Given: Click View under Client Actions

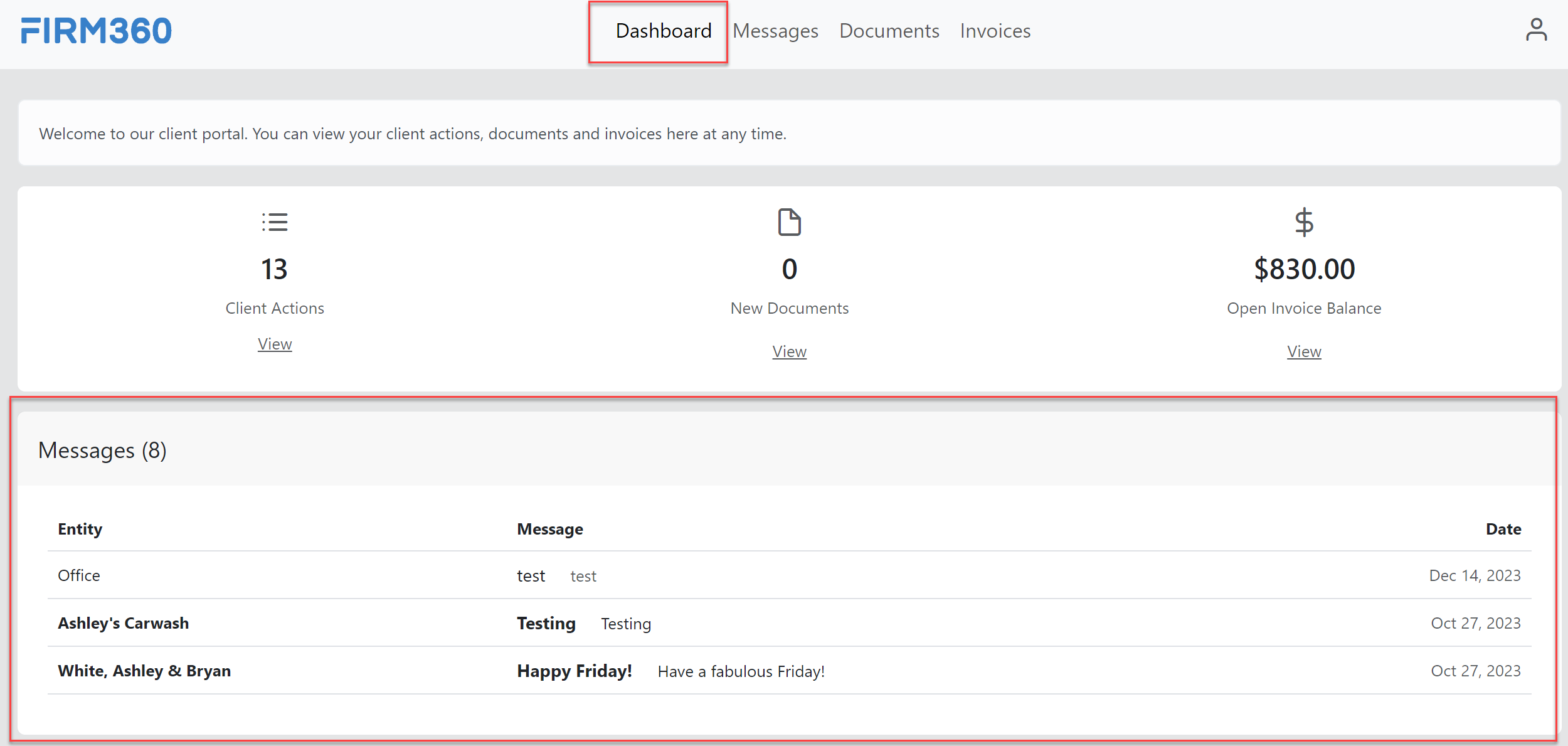Looking at the screenshot, I should (x=275, y=344).
